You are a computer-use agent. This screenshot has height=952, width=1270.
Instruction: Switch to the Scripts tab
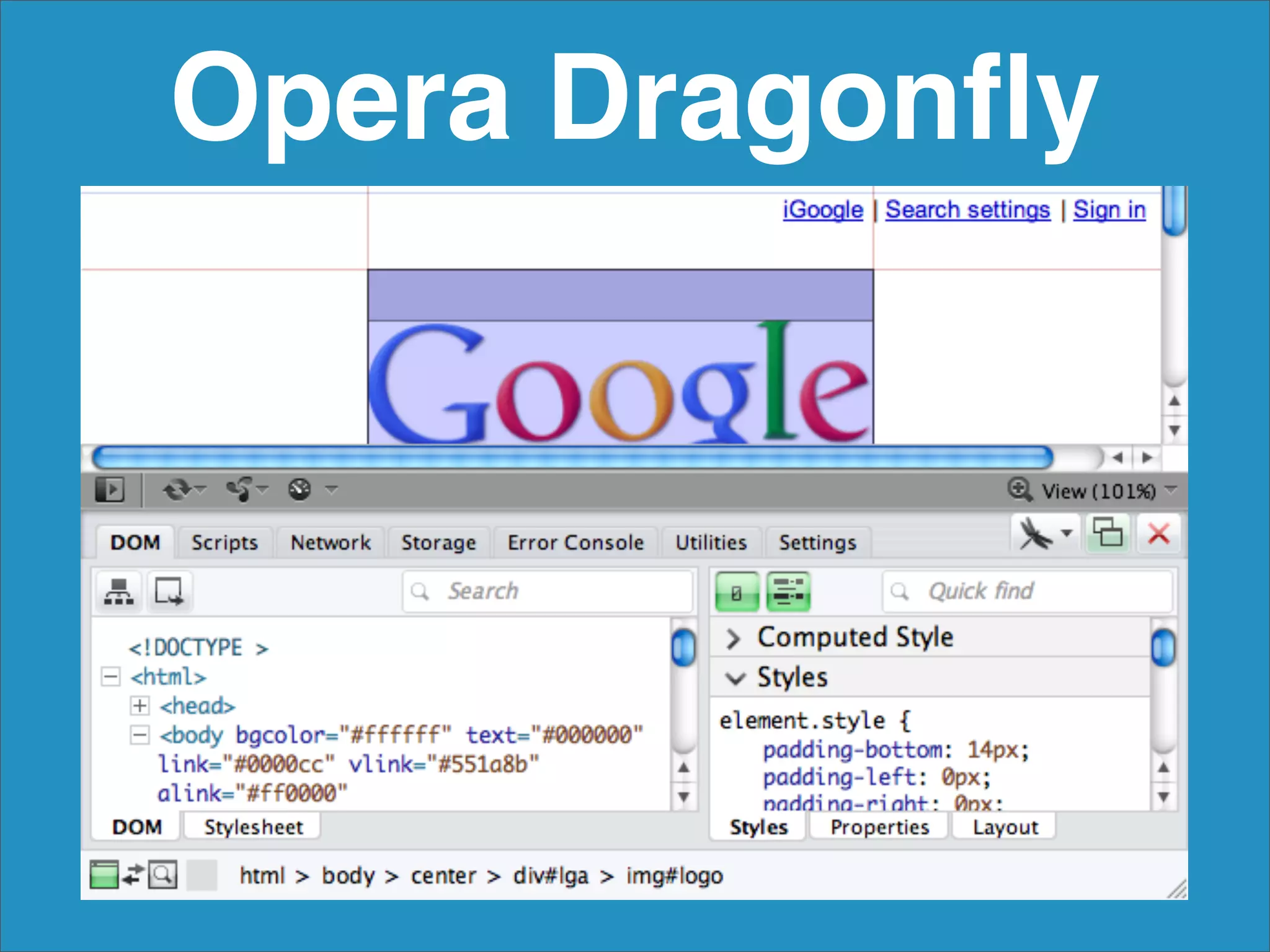224,542
